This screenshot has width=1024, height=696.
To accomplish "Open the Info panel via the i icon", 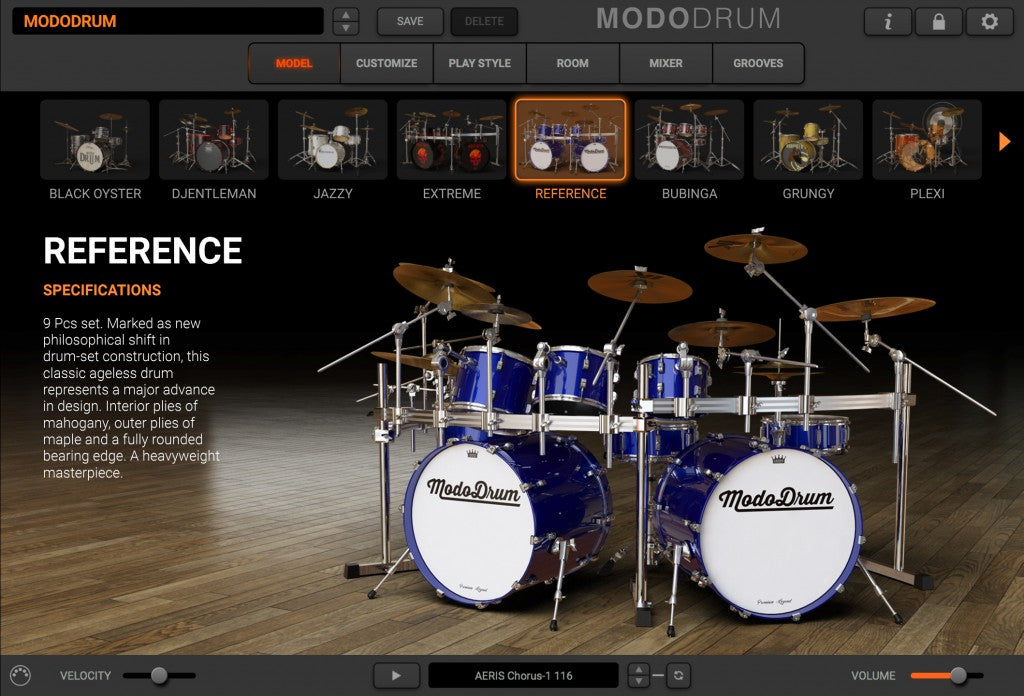I will 888,21.
